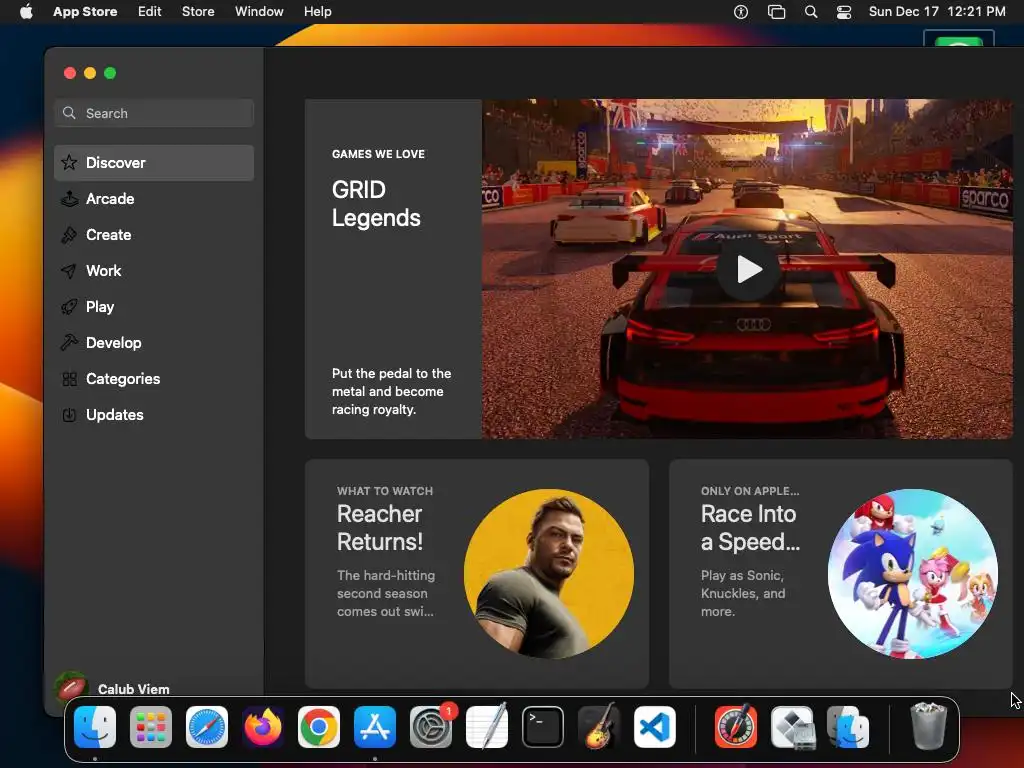Open Finder from the Dock
The height and width of the screenshot is (768, 1024).
[x=95, y=727]
